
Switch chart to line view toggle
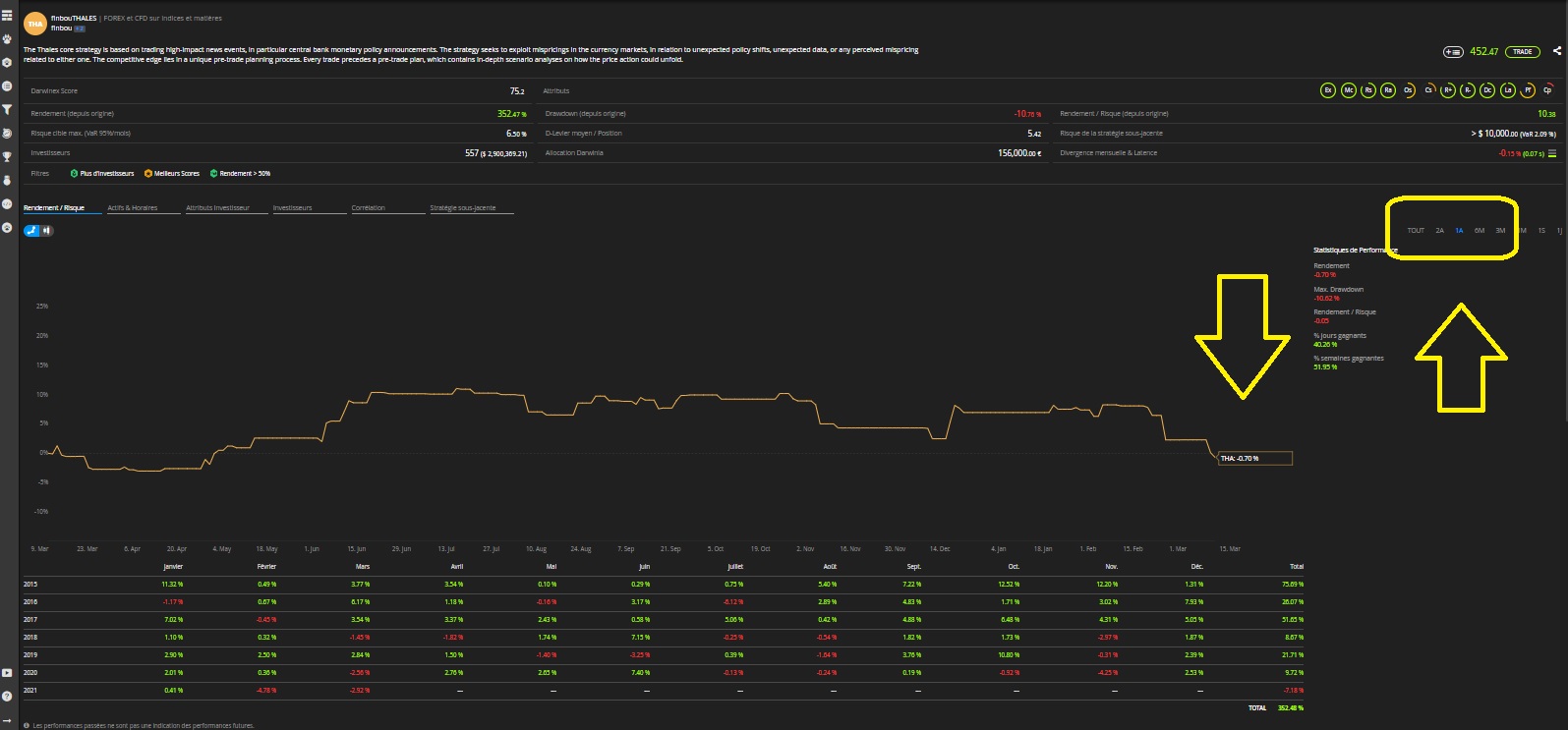pos(31,231)
